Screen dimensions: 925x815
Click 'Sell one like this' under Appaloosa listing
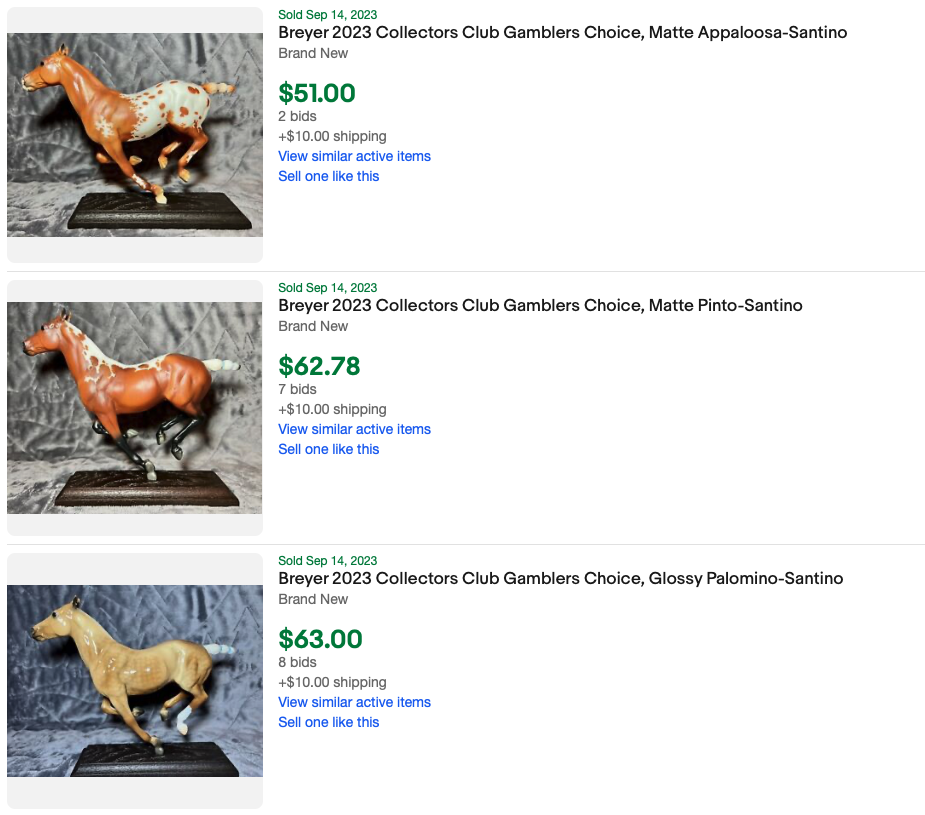point(328,176)
